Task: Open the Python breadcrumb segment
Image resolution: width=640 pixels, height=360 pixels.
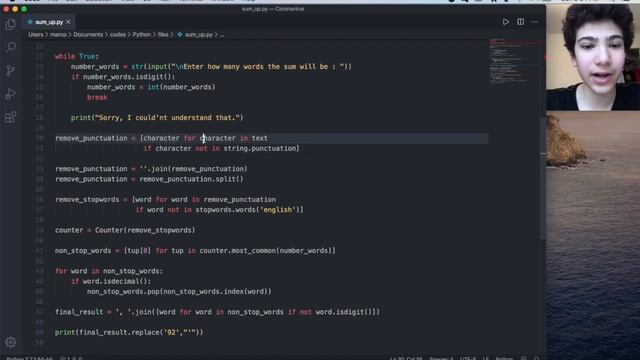Action: tap(142, 35)
